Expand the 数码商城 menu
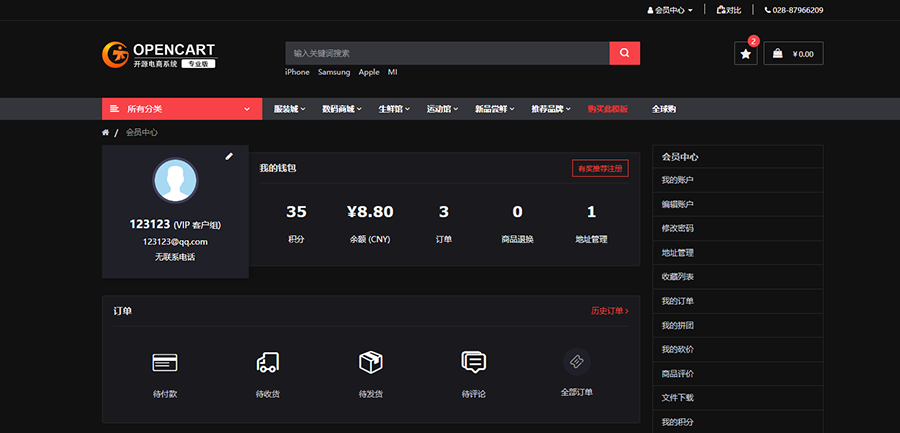The height and width of the screenshot is (433, 900). click(342, 109)
